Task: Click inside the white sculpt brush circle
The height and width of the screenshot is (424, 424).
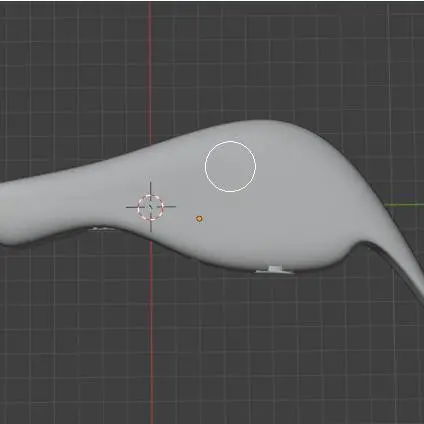Action: [x=230, y=166]
